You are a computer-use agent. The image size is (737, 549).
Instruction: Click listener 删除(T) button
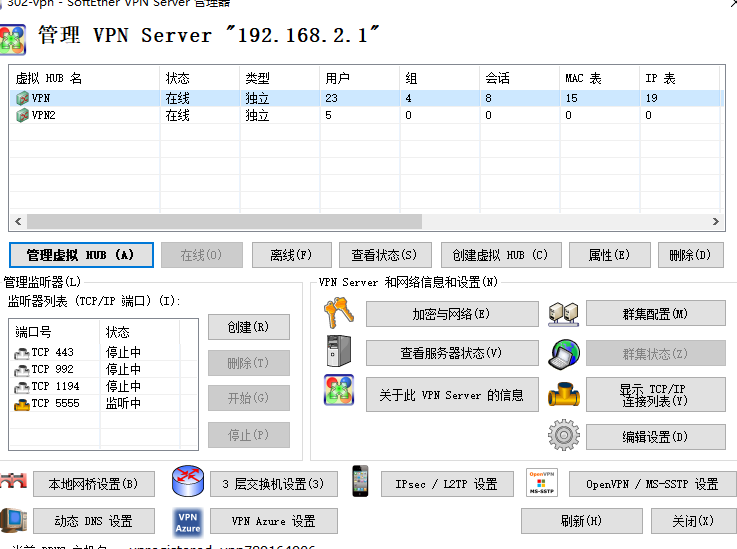[x=249, y=363]
